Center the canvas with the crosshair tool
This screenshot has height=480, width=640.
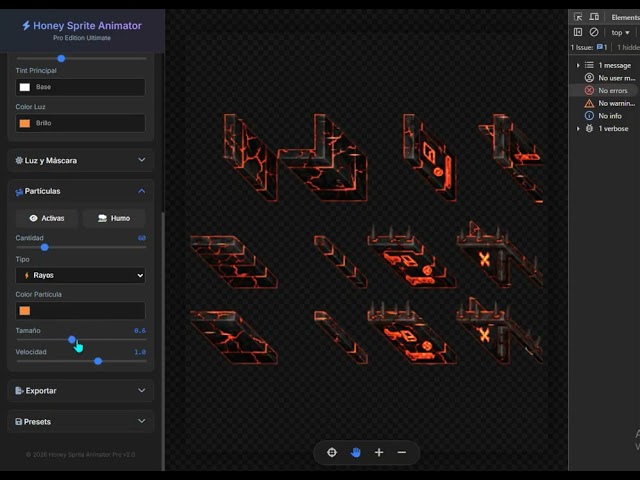pos(332,452)
